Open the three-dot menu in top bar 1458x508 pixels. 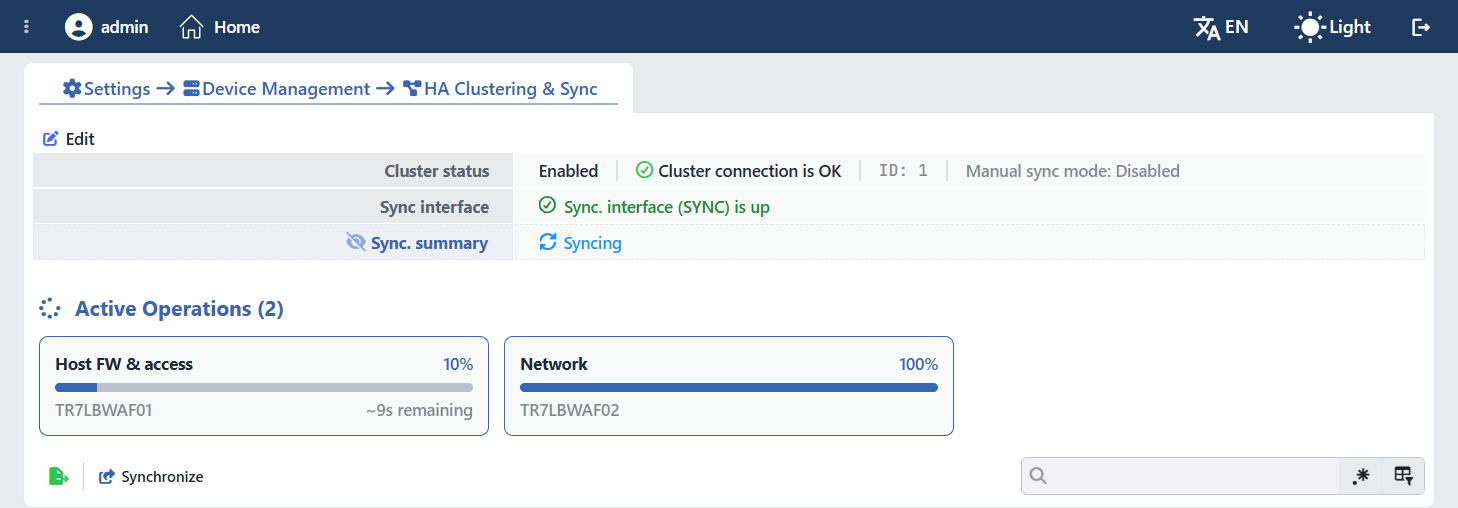point(27,27)
